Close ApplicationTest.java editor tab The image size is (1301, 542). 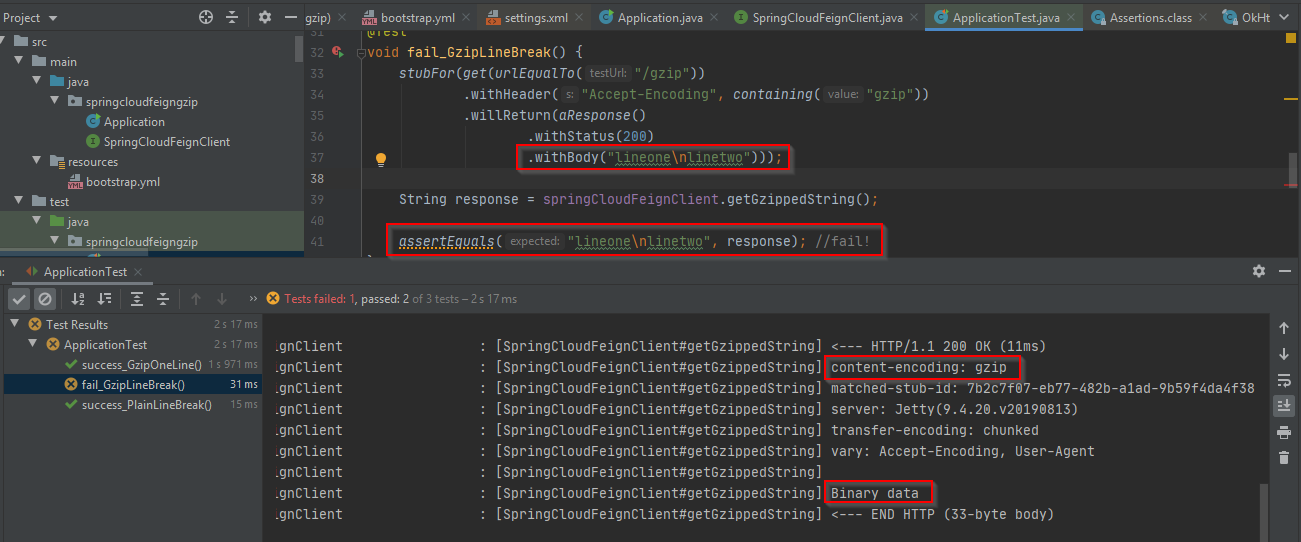pos(1073,18)
